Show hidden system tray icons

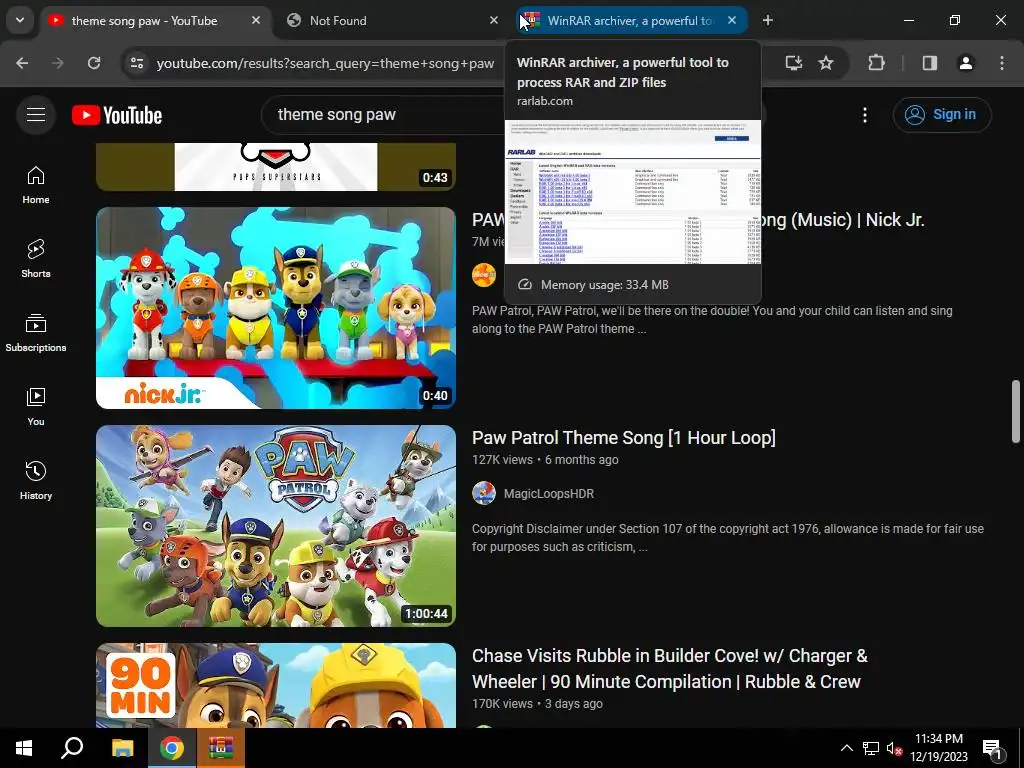point(846,748)
